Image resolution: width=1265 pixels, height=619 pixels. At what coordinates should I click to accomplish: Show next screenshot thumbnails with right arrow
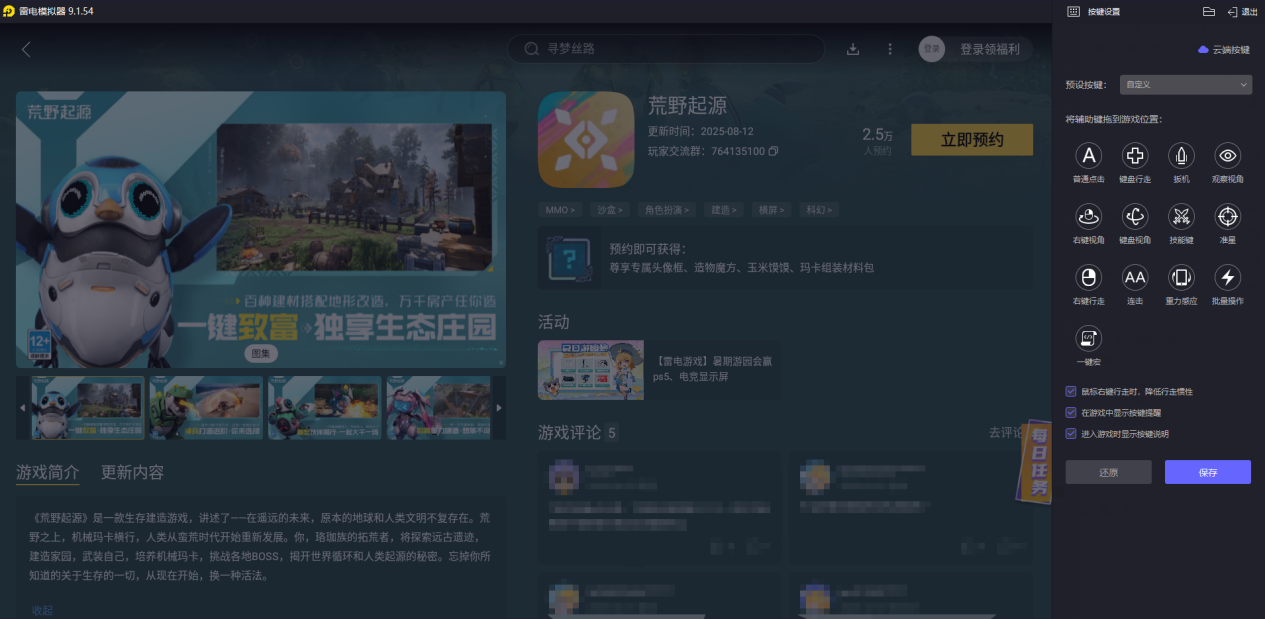pyautogui.click(x=500, y=408)
